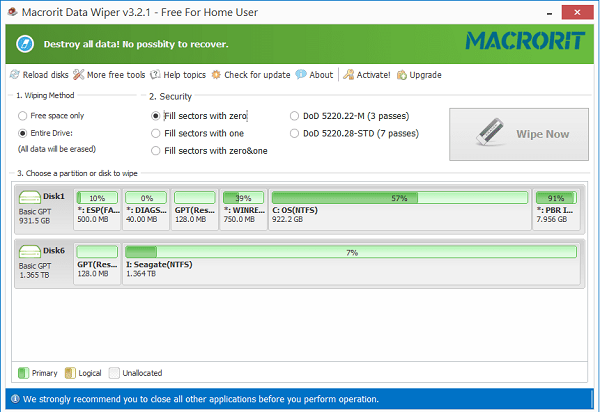
Task: Open About label in toolbar
Action: 321,75
